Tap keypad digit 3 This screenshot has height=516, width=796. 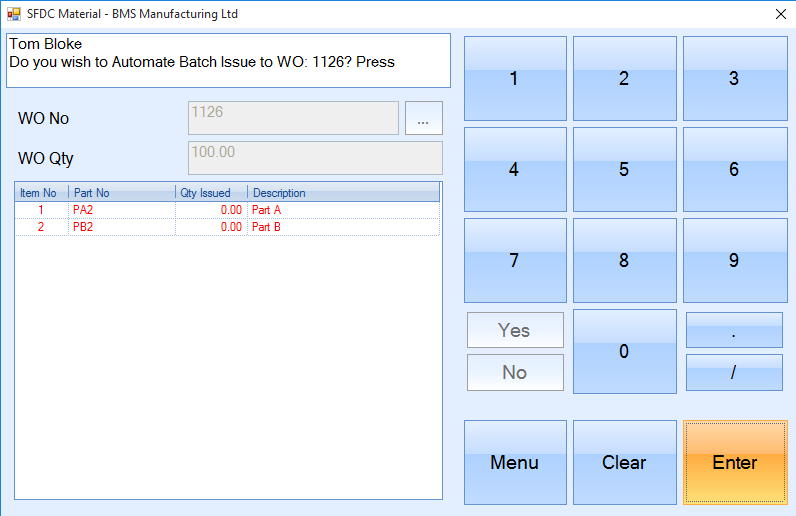pyautogui.click(x=735, y=78)
